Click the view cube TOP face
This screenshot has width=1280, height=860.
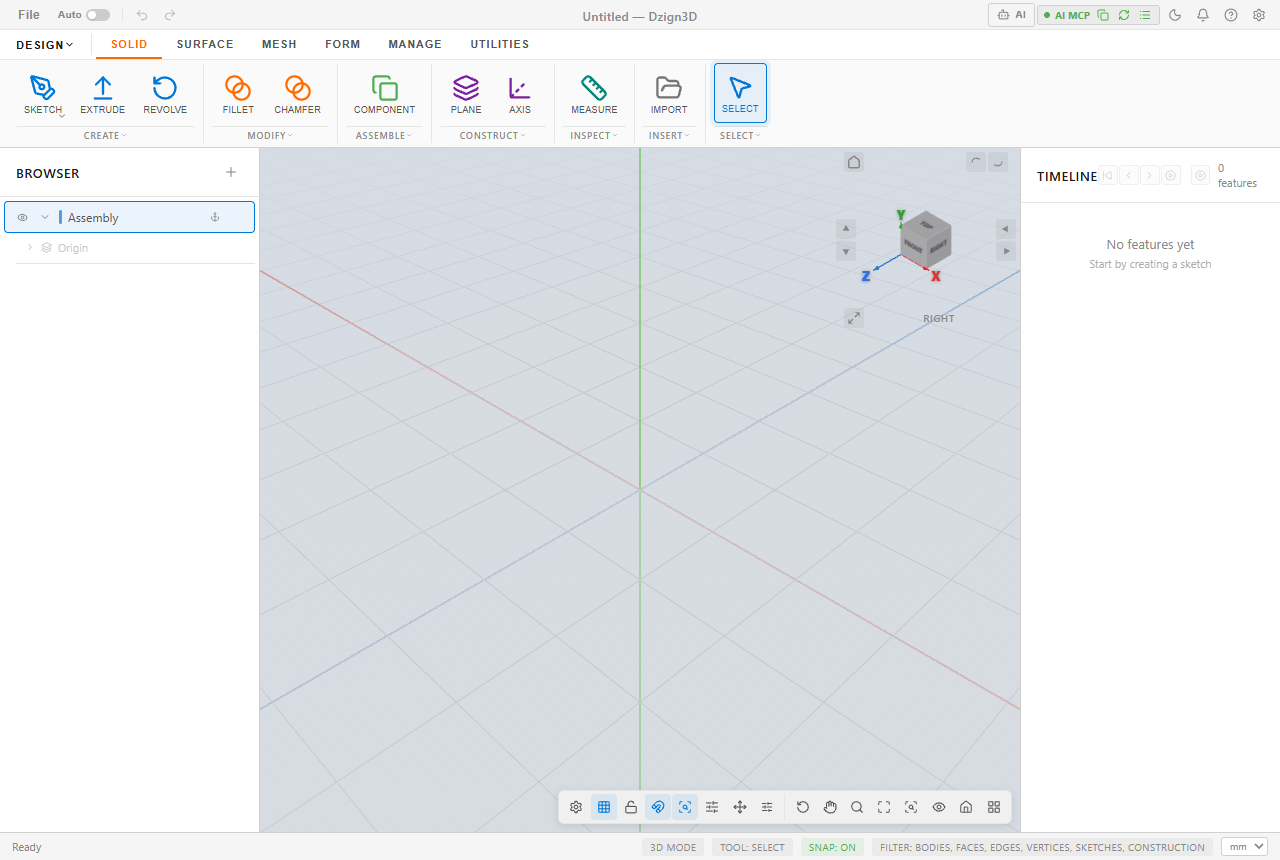[x=927, y=224]
